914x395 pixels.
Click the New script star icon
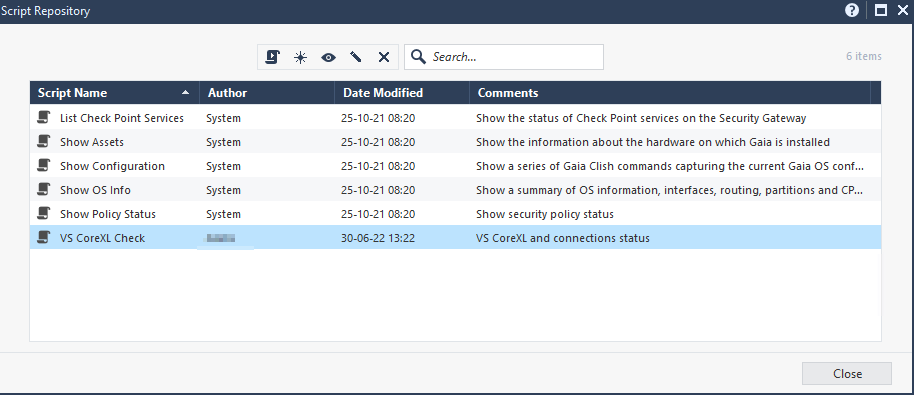coord(300,57)
